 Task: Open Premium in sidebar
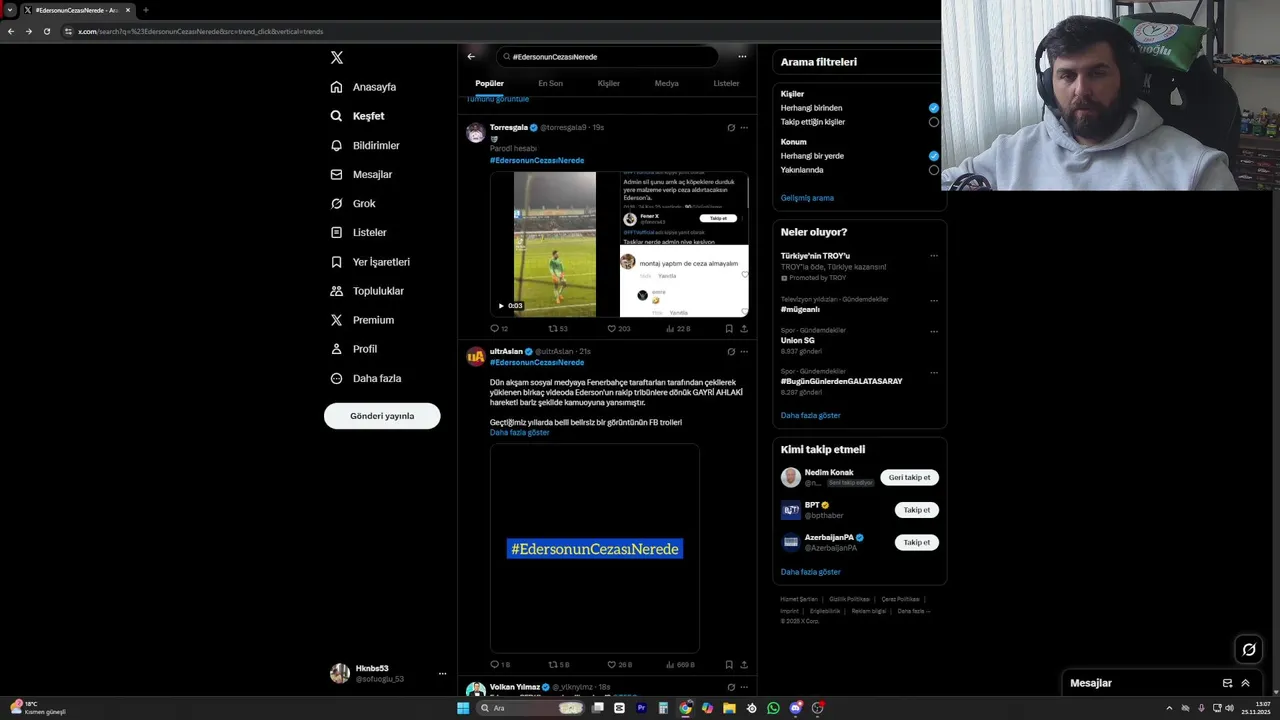pyautogui.click(x=362, y=320)
